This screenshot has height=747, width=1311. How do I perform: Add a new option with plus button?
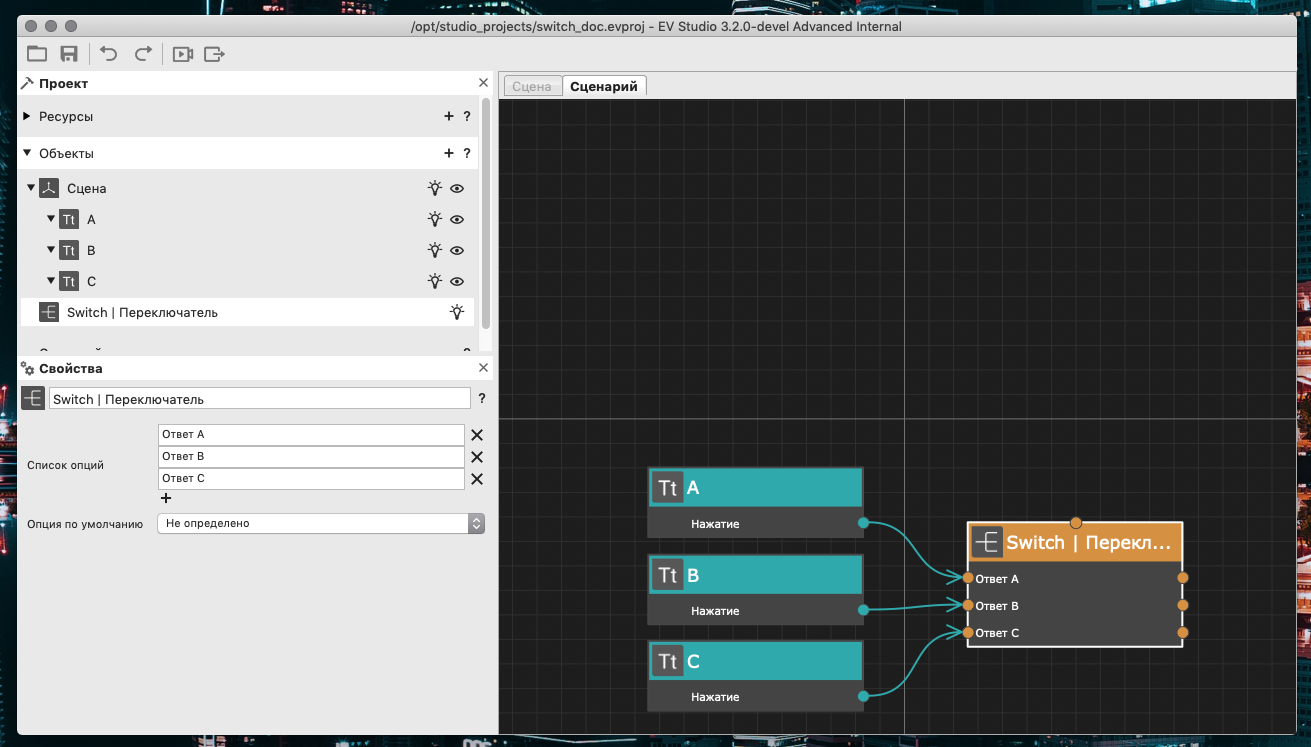(166, 498)
